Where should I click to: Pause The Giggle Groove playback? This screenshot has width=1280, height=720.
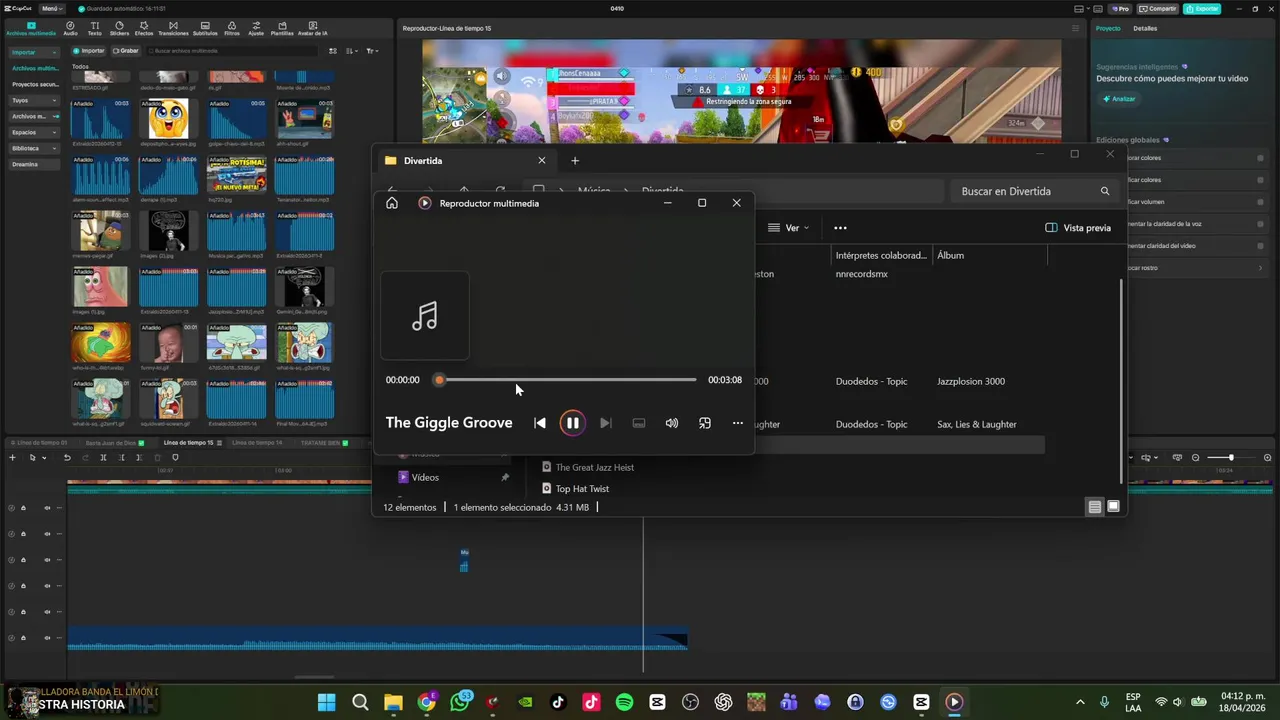572,423
